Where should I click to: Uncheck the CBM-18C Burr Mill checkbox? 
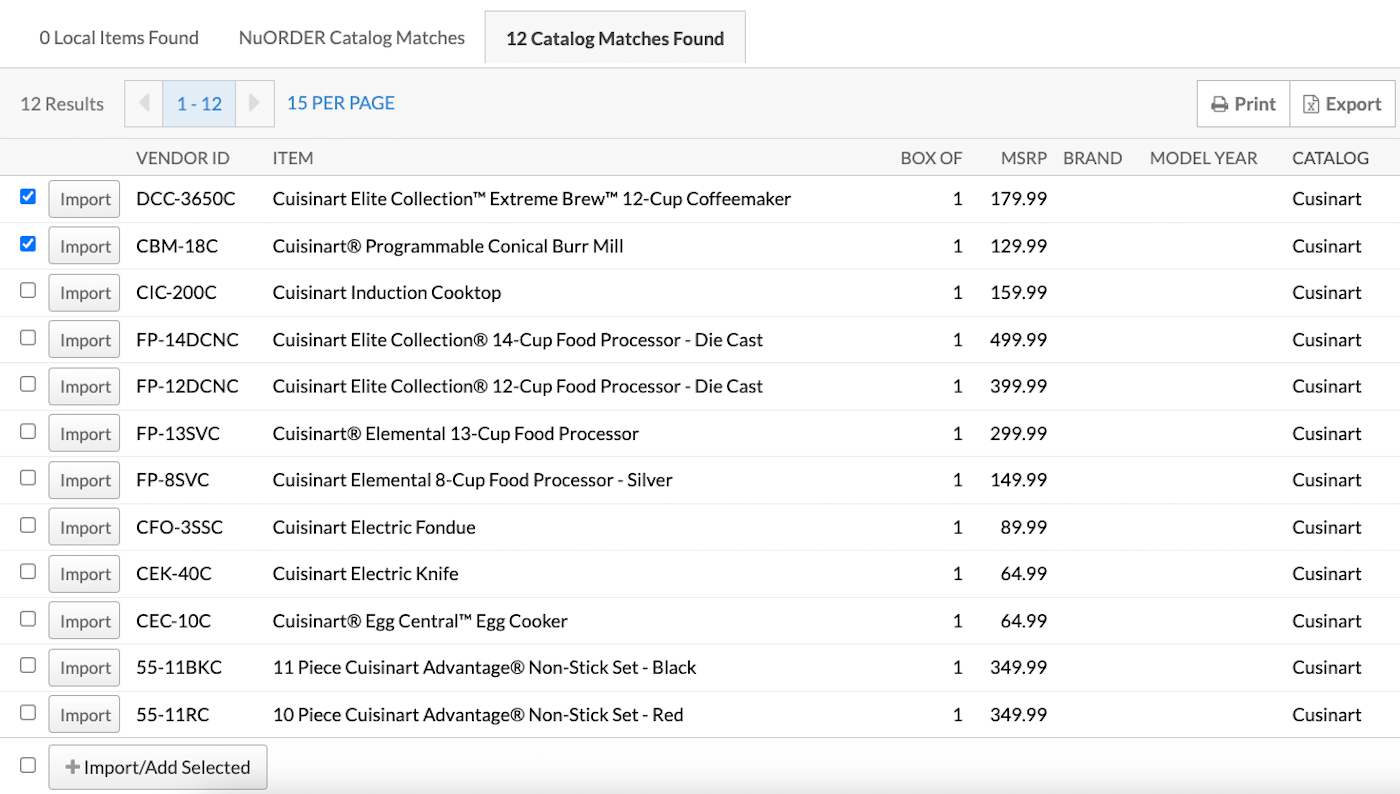(27, 243)
